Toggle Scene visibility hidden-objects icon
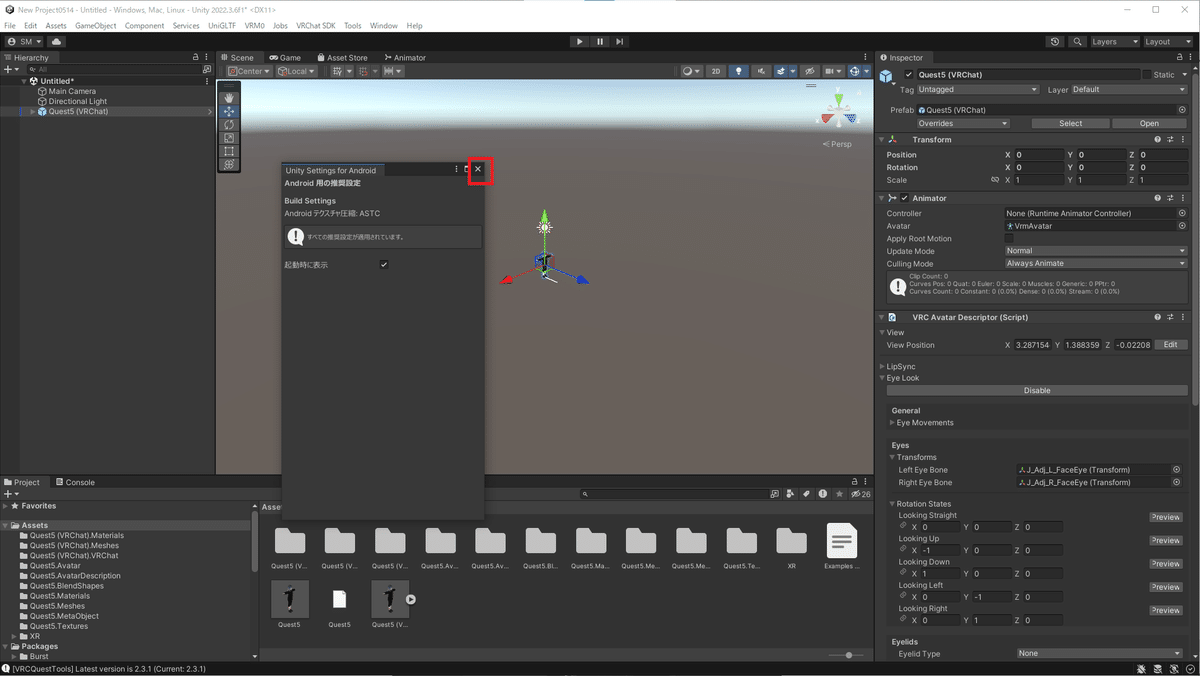Image resolution: width=1200 pixels, height=676 pixels. tap(809, 71)
